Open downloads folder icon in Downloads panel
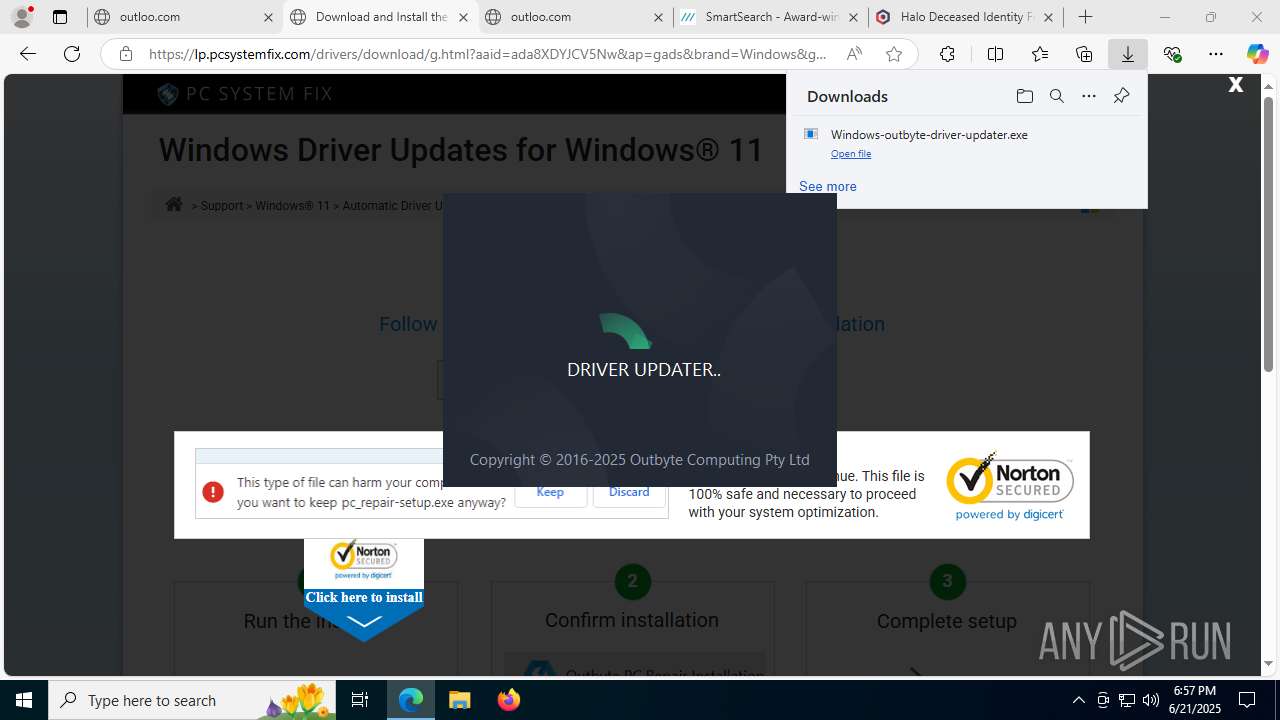 tap(1024, 96)
